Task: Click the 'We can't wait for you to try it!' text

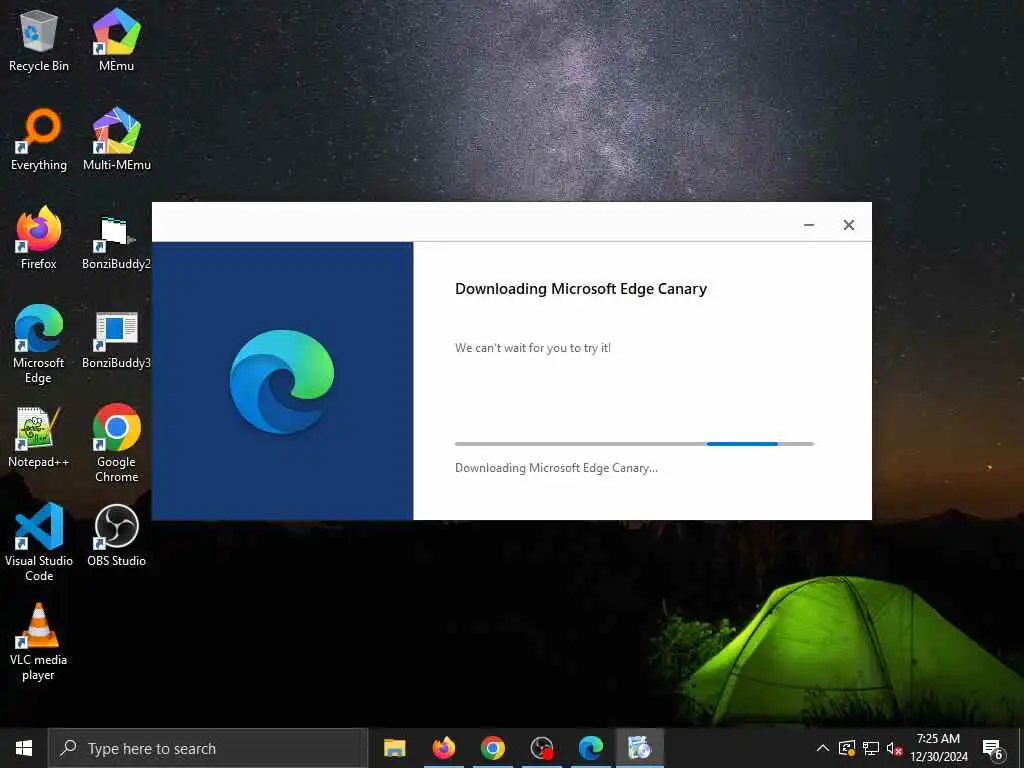Action: tap(533, 348)
